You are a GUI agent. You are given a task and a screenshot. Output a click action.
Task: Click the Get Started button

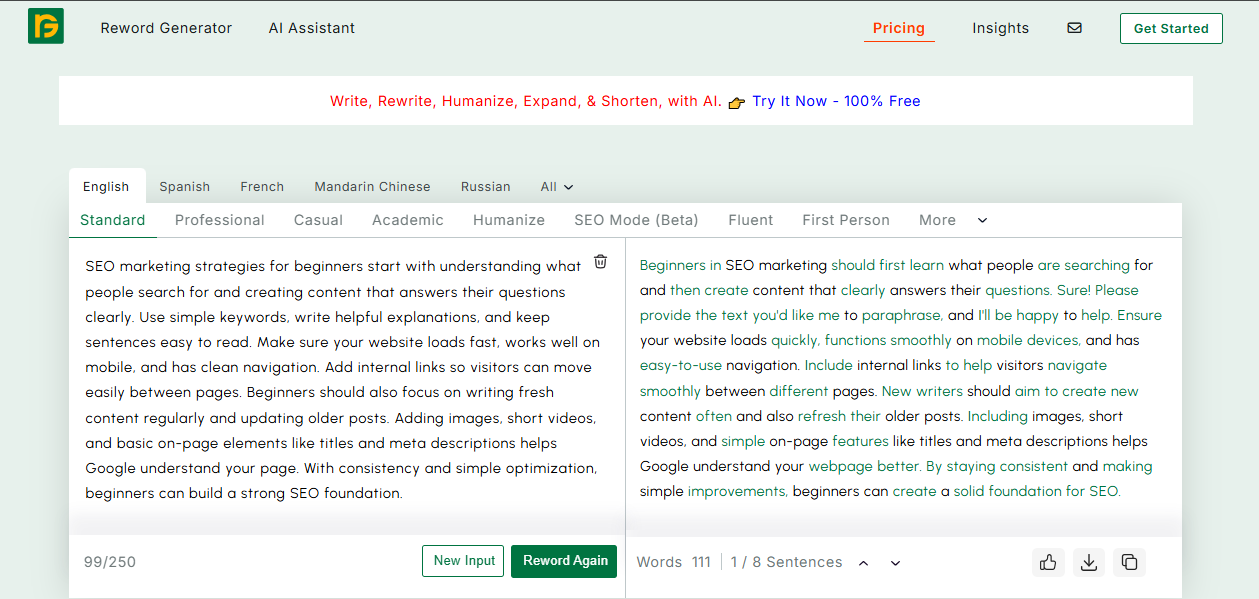[x=1170, y=28]
